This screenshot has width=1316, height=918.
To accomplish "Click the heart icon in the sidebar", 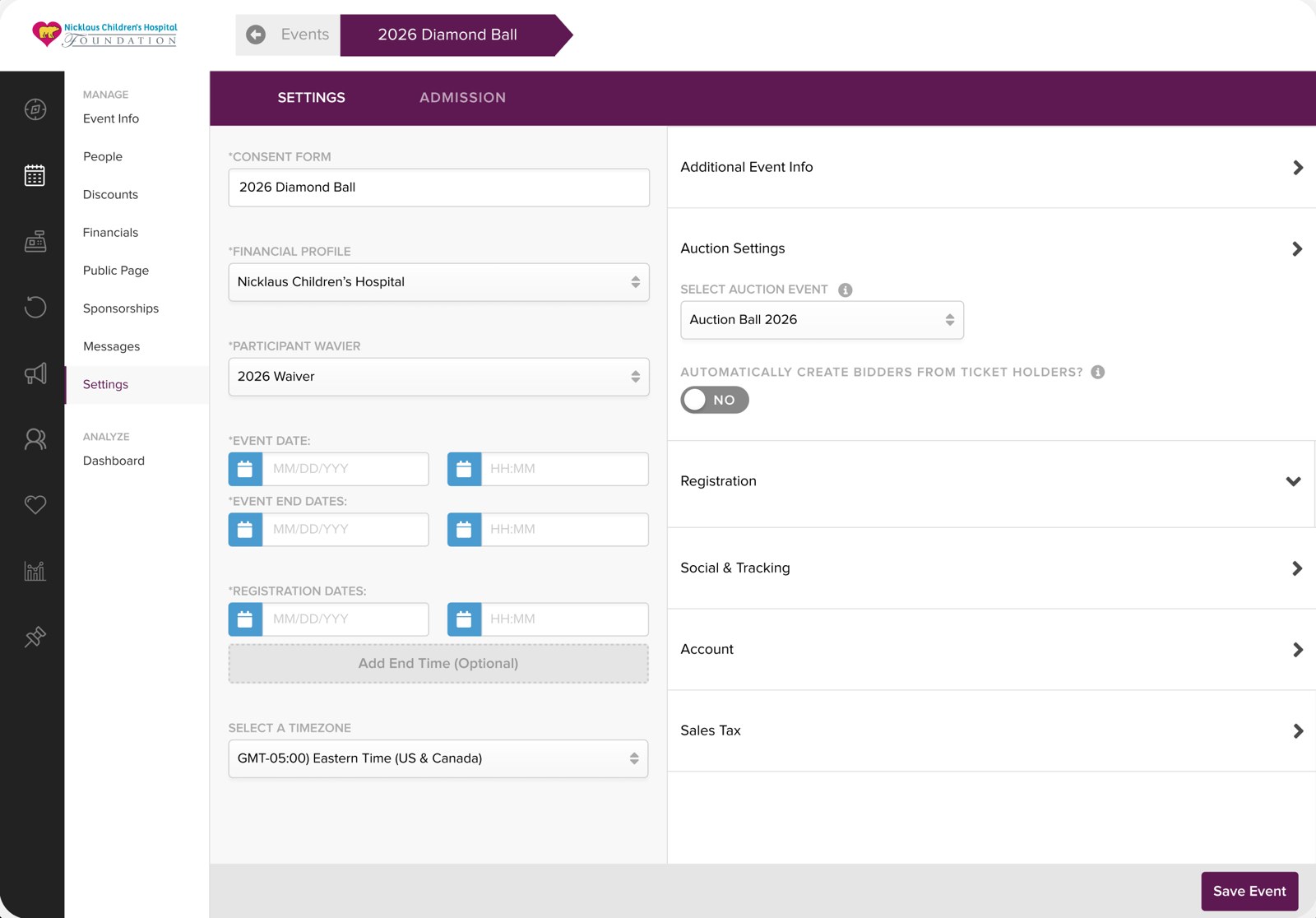I will tap(35, 504).
